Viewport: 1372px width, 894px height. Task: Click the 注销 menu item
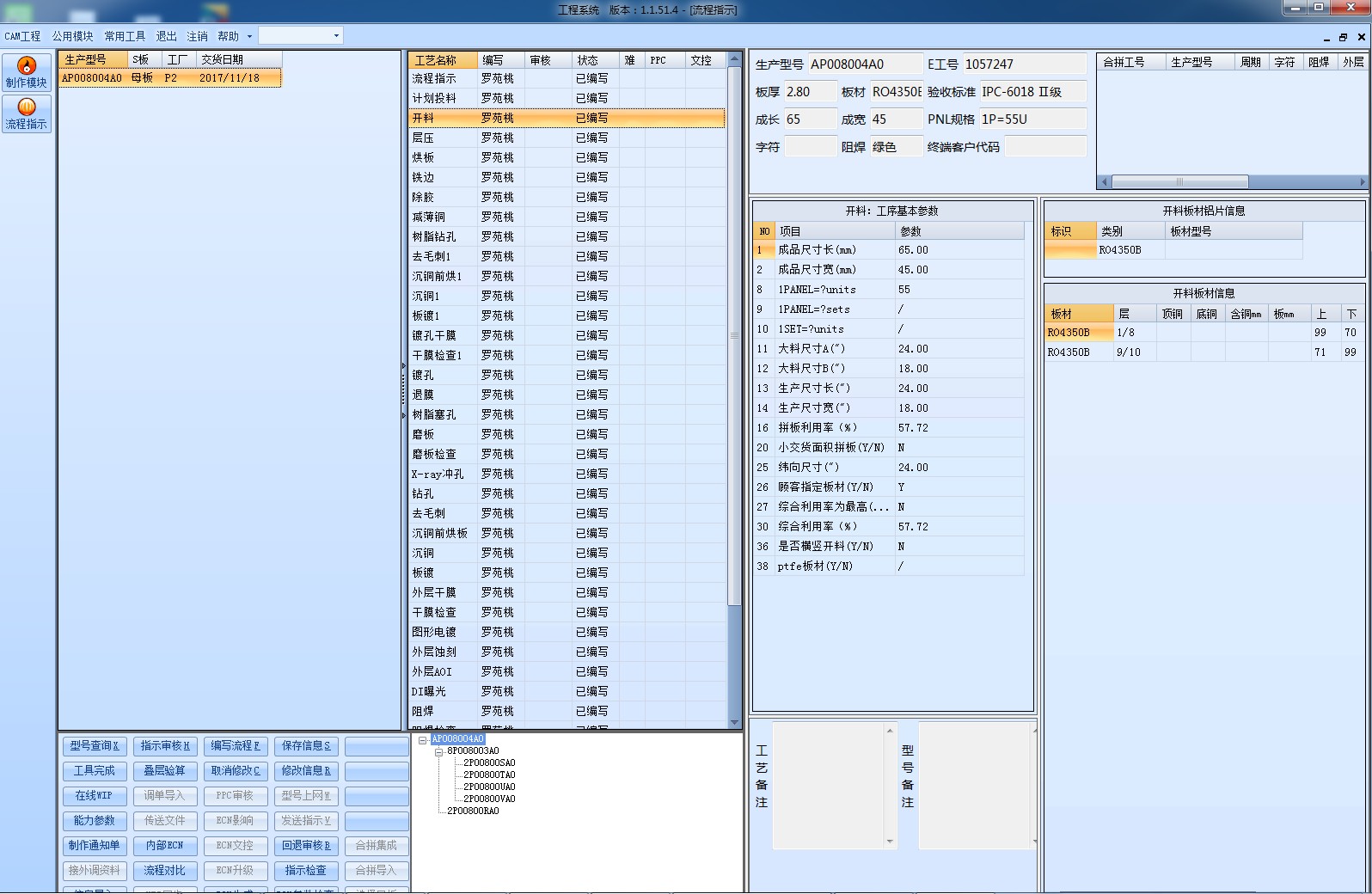(x=197, y=36)
